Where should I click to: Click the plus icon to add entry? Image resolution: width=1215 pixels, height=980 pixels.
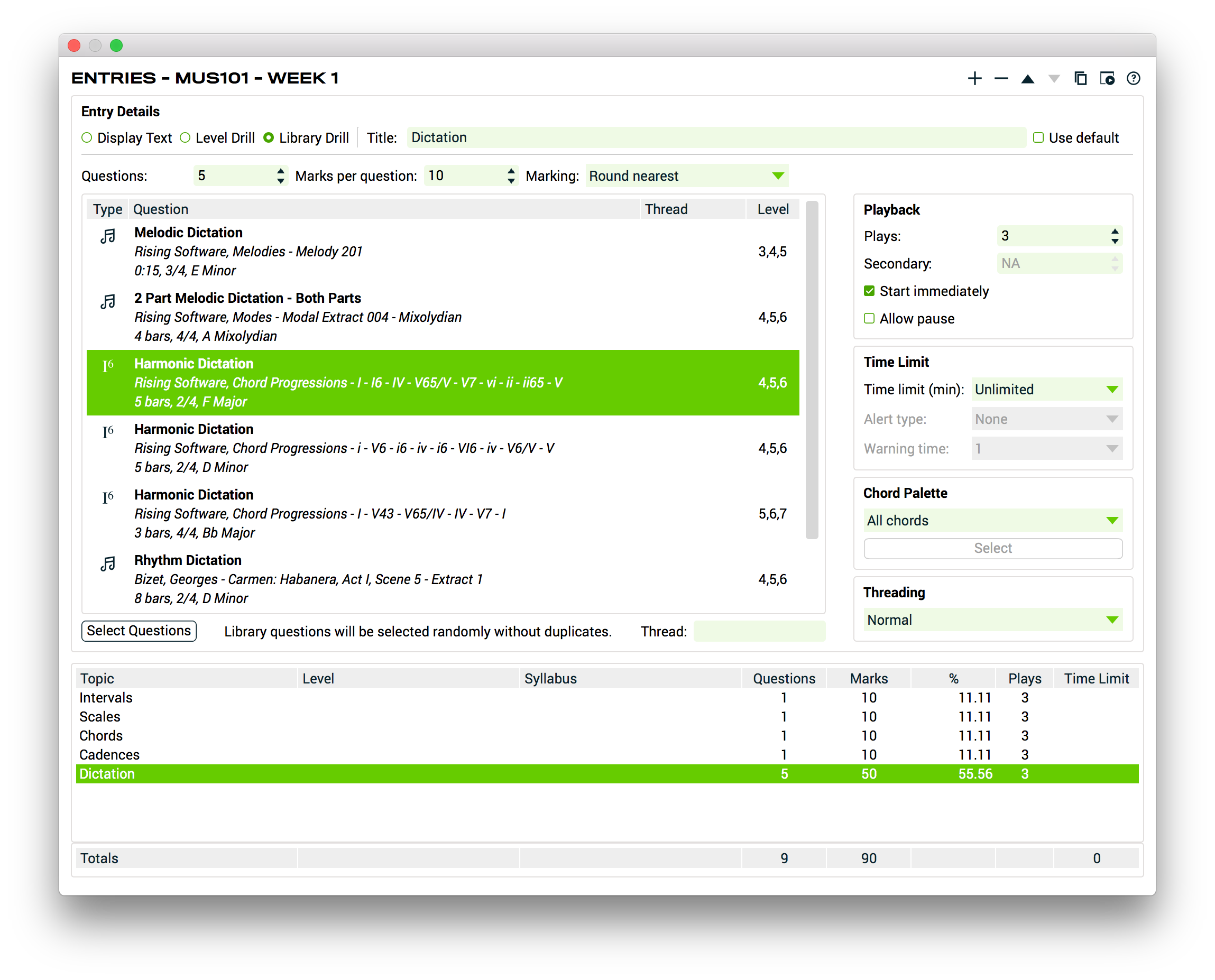click(x=974, y=78)
